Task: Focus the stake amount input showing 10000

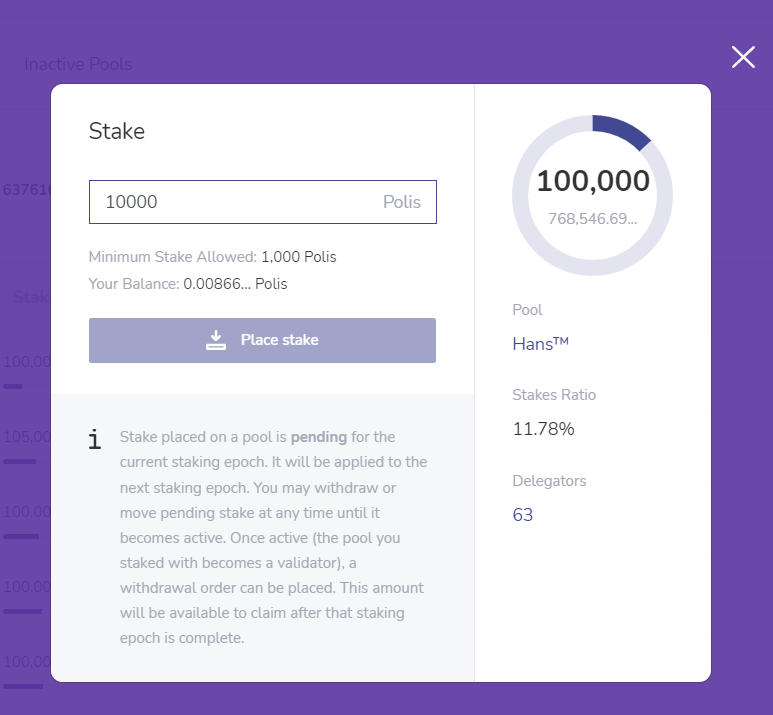Action: pyautogui.click(x=230, y=202)
